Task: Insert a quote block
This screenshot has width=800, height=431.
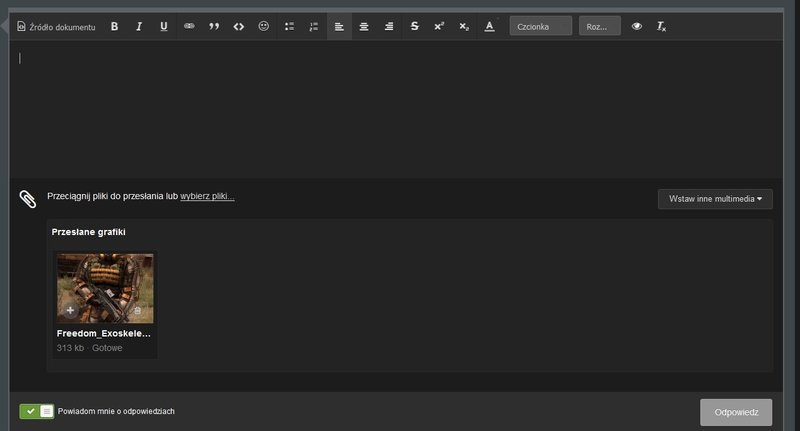Action: [214, 27]
